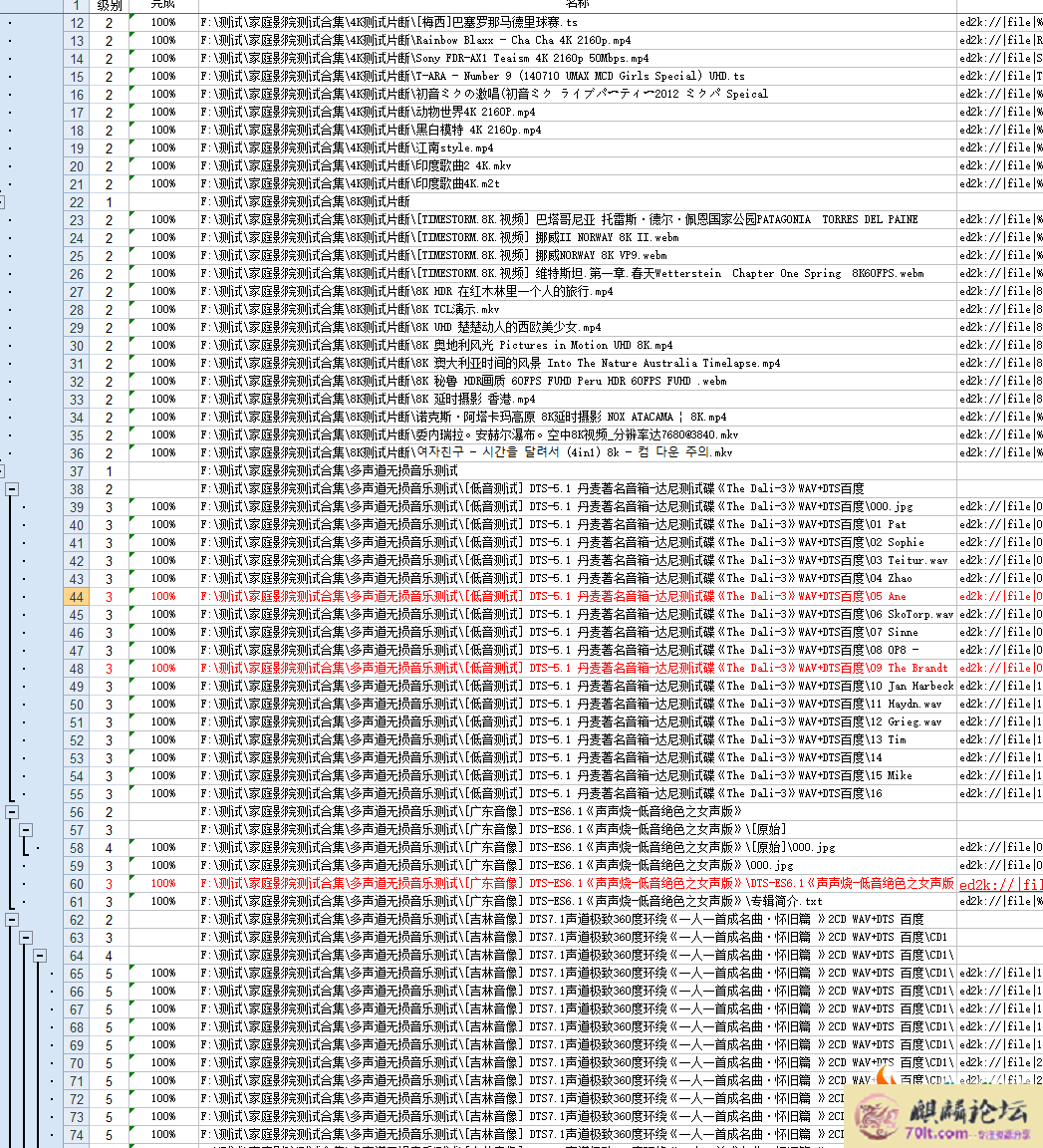Select the Dali-3 \11 Haydn.wav path cell

[578, 705]
